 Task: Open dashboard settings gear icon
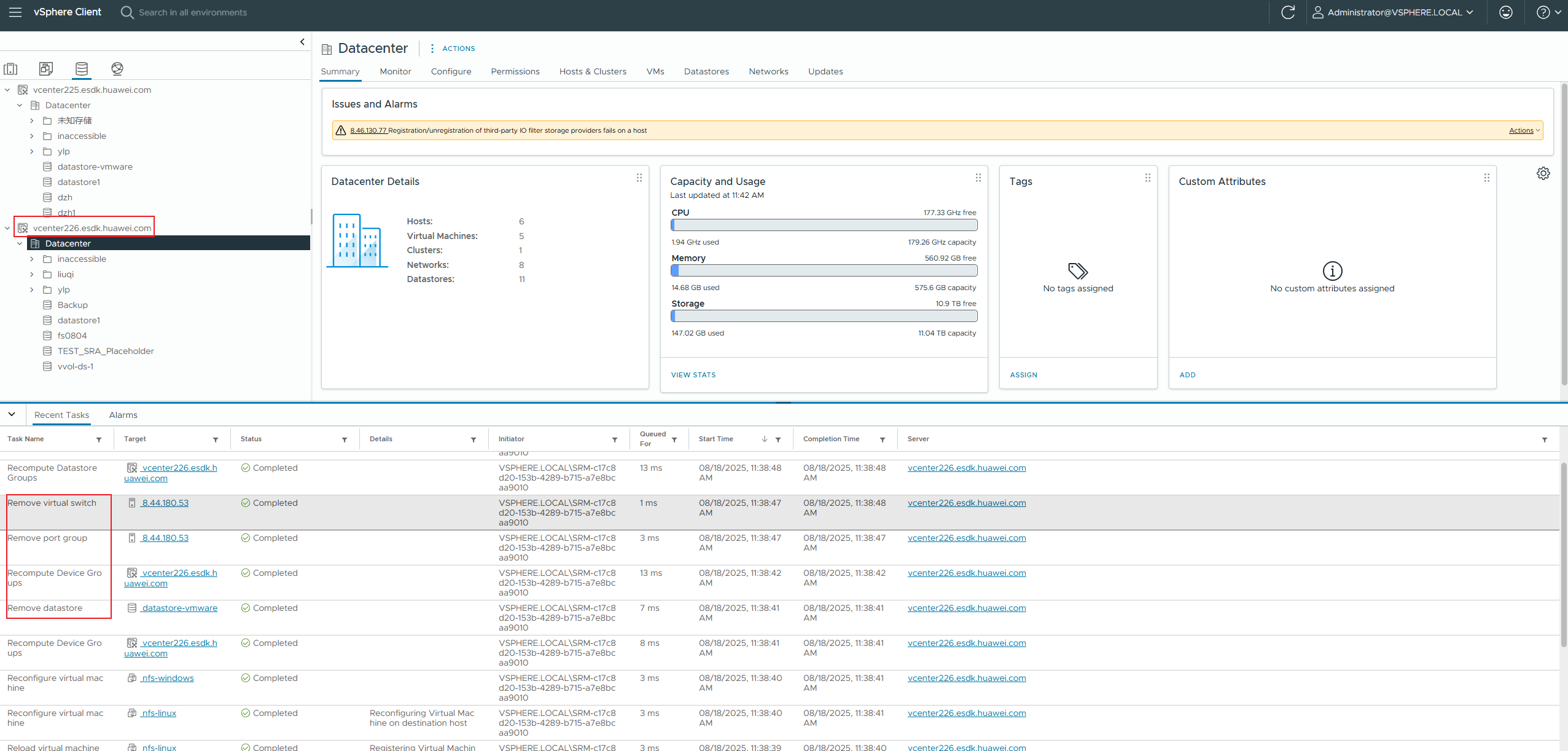1543,173
